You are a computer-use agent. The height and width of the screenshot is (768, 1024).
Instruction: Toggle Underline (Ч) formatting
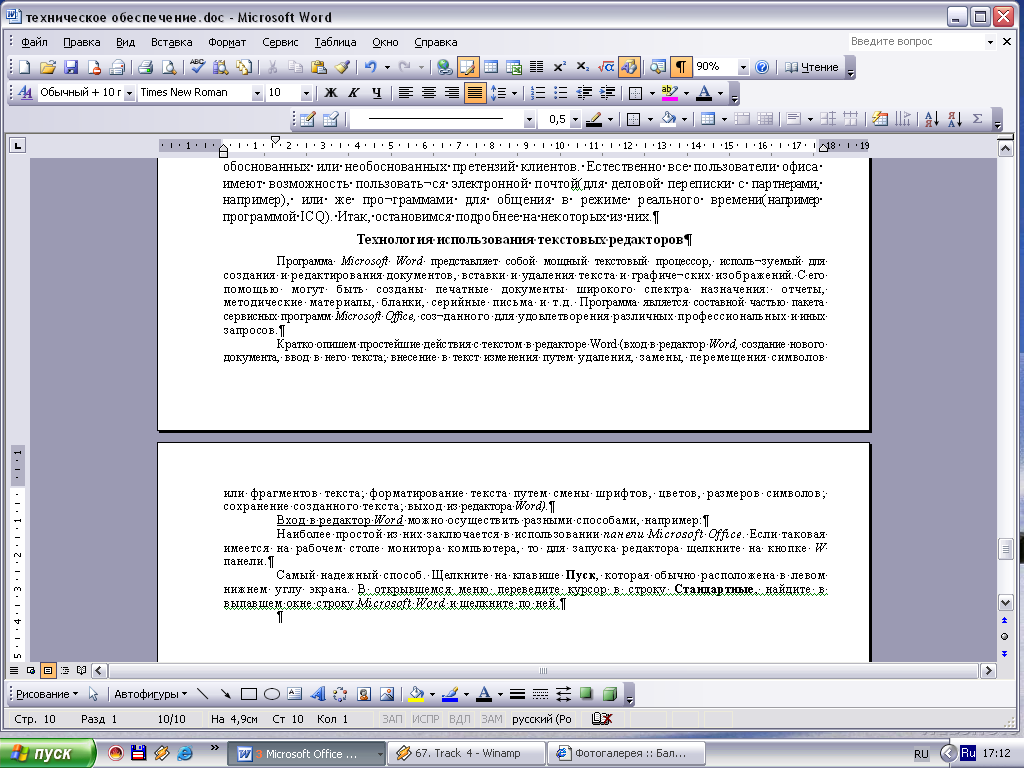coord(377,93)
